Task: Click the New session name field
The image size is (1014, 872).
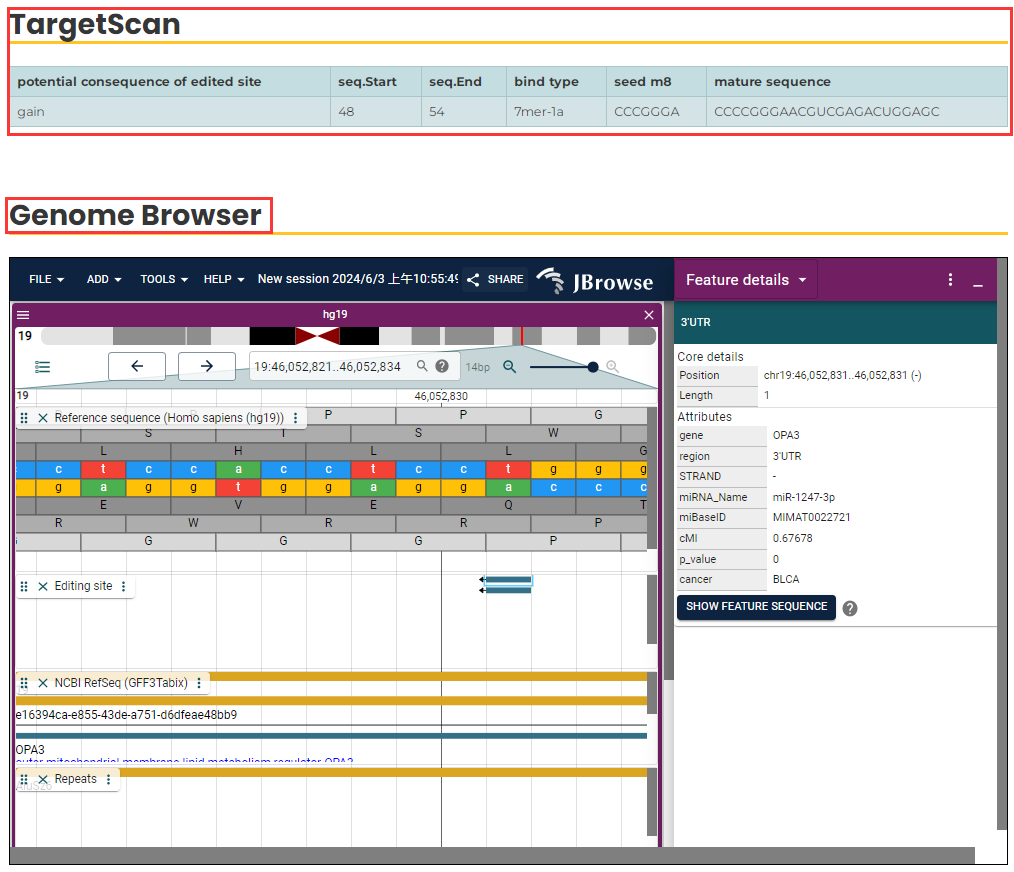Action: coord(358,279)
